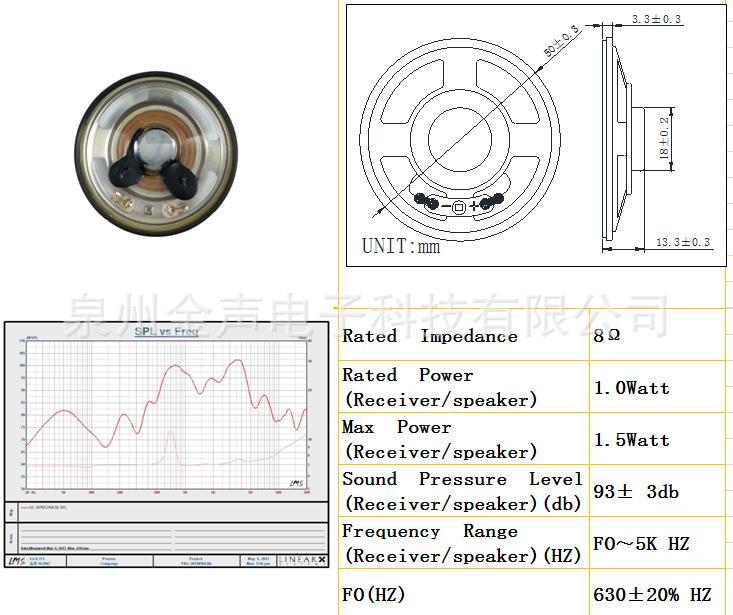
Task: Click the plus terminal symbol in drawing
Action: (474, 206)
